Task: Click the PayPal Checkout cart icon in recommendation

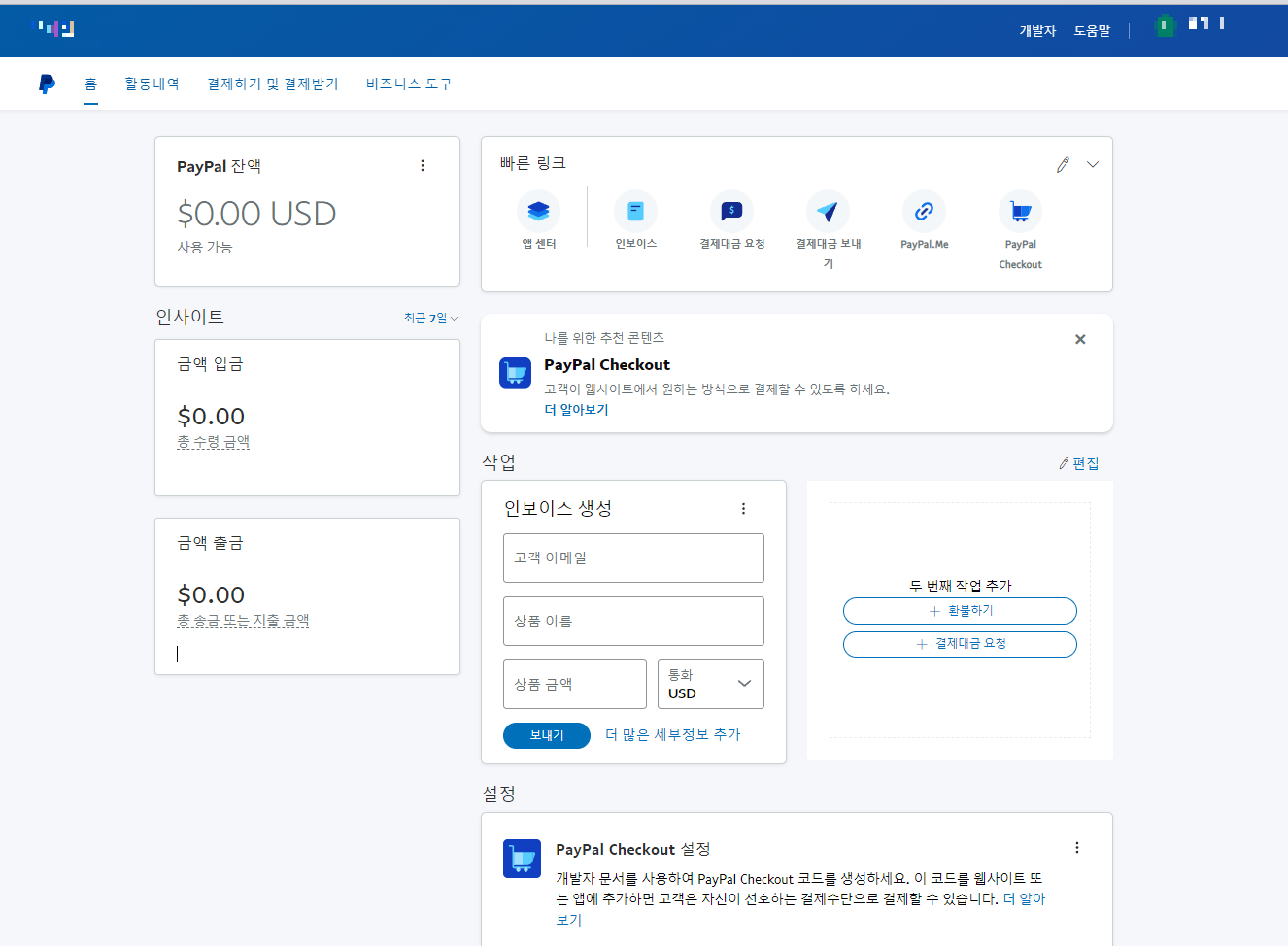Action: 516,372
